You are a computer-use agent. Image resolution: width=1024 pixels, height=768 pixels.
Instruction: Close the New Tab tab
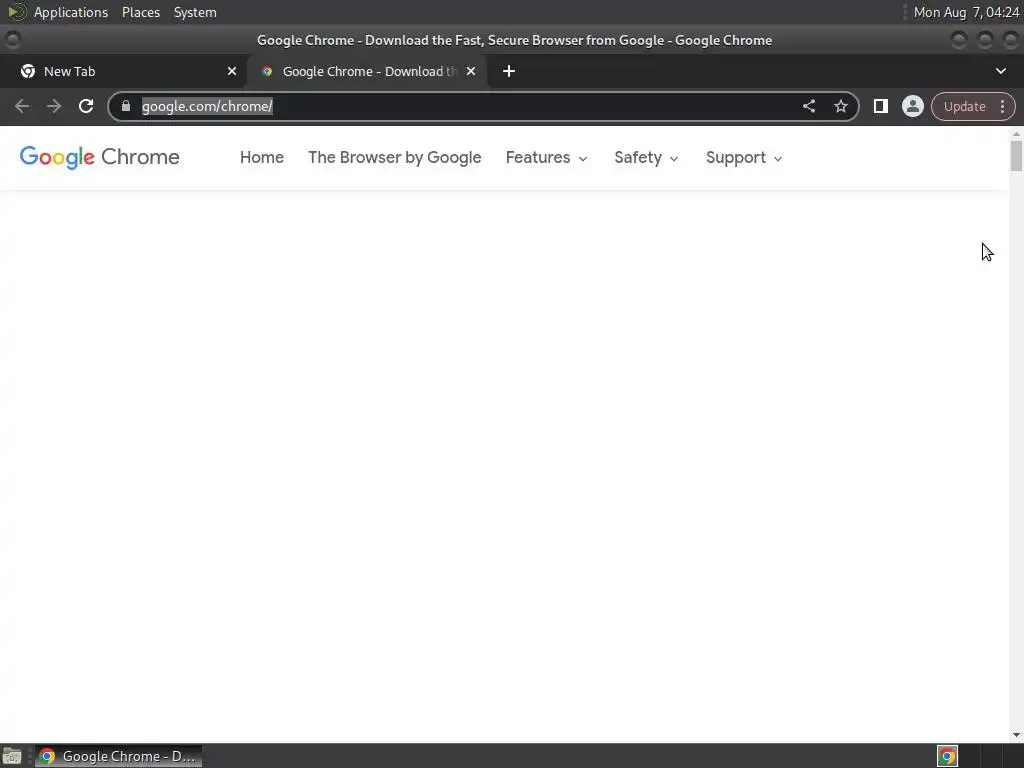click(232, 71)
